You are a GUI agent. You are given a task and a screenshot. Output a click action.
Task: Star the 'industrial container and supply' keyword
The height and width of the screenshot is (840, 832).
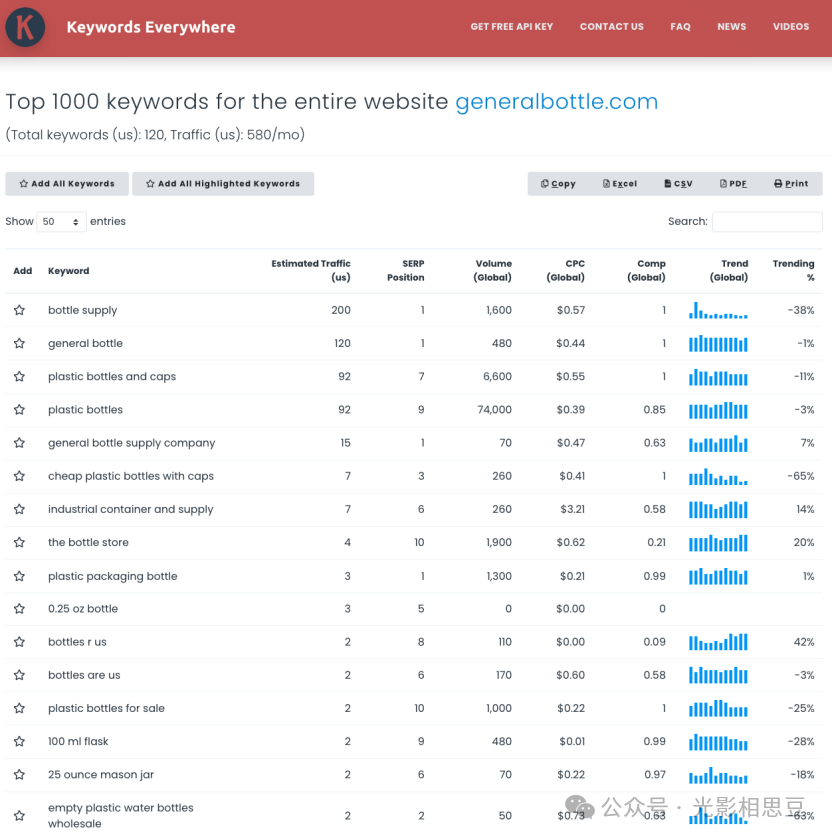19,509
